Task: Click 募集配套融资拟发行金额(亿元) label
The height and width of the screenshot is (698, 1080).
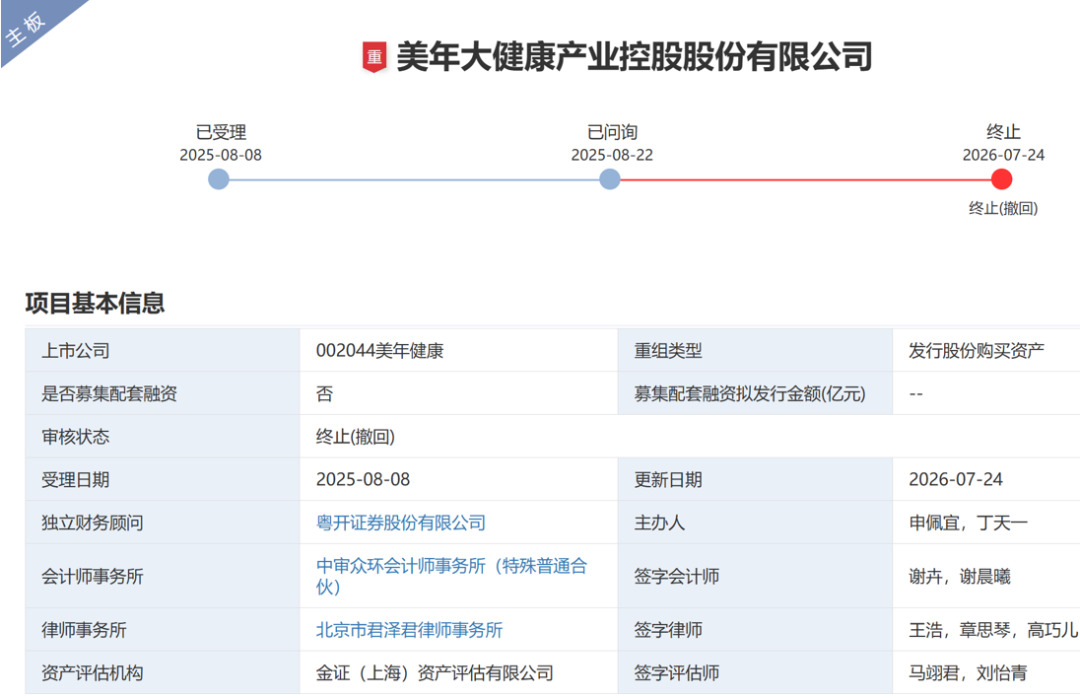Action: coord(750,393)
